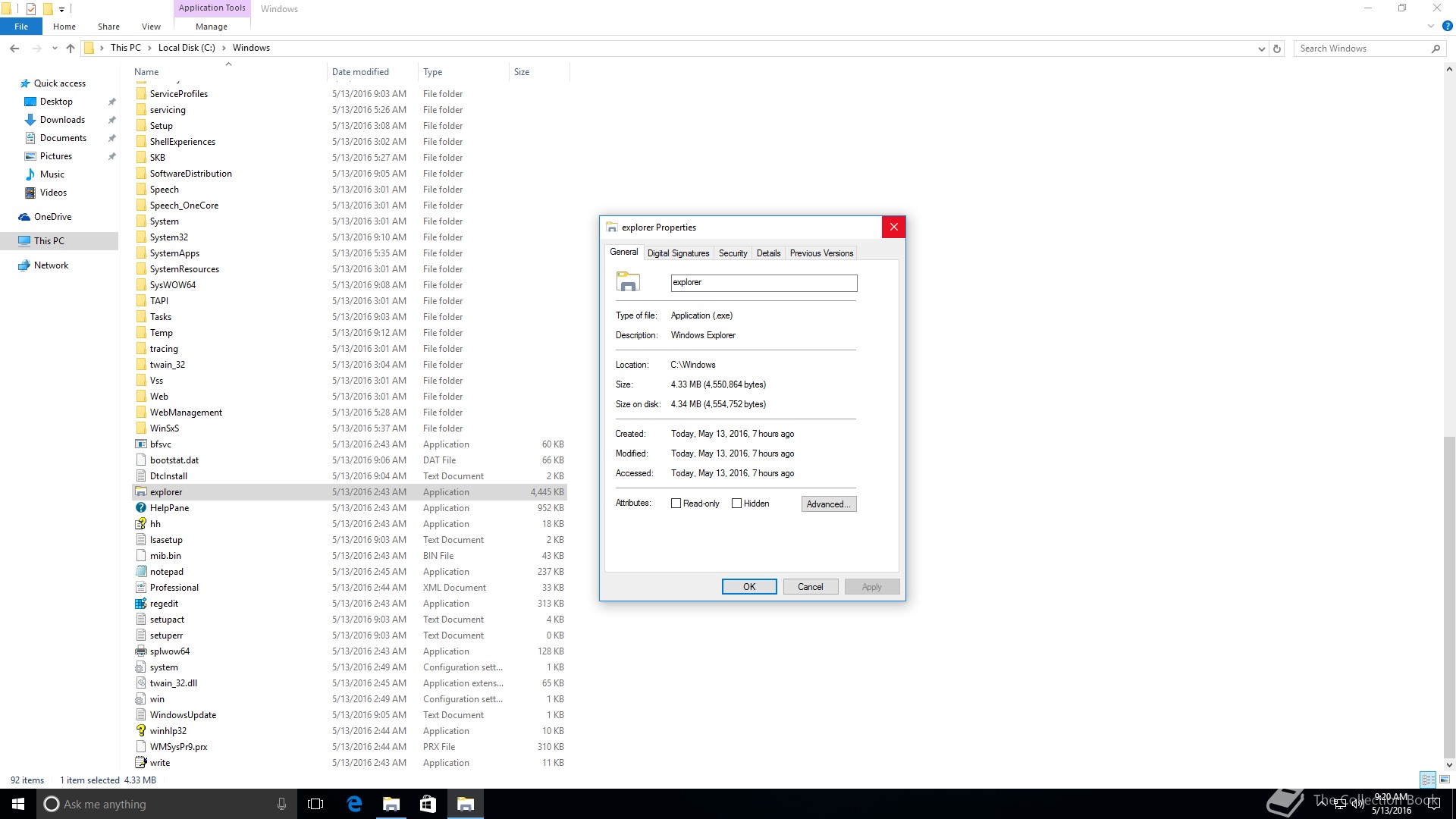The height and width of the screenshot is (819, 1456).
Task: Open the Help question mark icon
Action: (1447, 26)
